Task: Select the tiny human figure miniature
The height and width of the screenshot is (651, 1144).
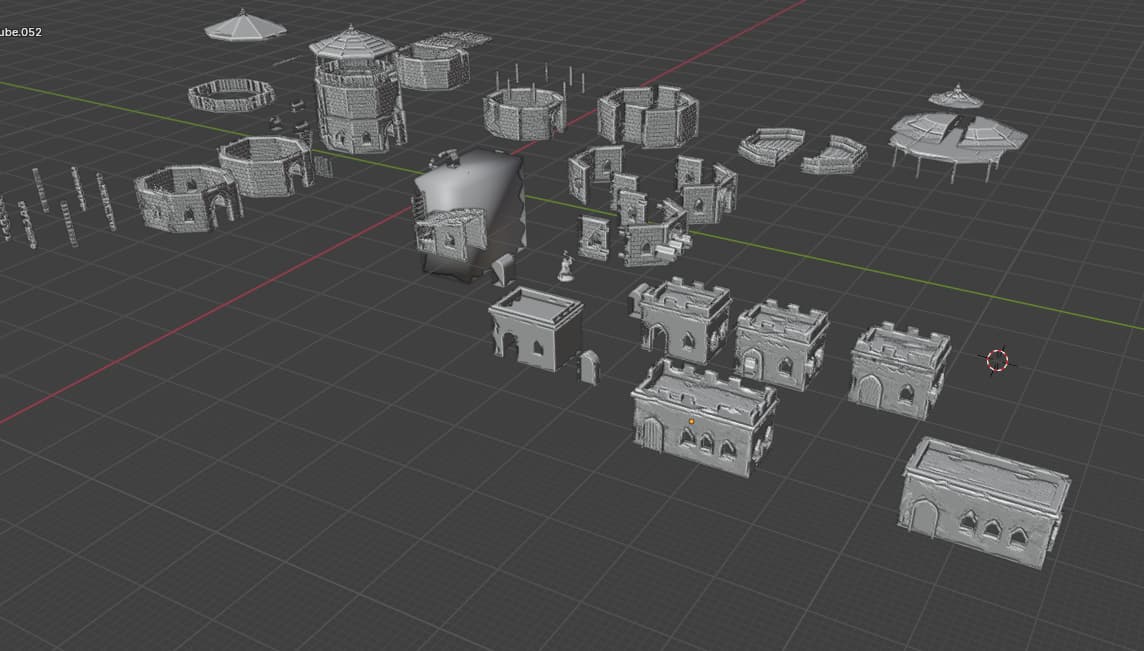Action: [x=565, y=267]
